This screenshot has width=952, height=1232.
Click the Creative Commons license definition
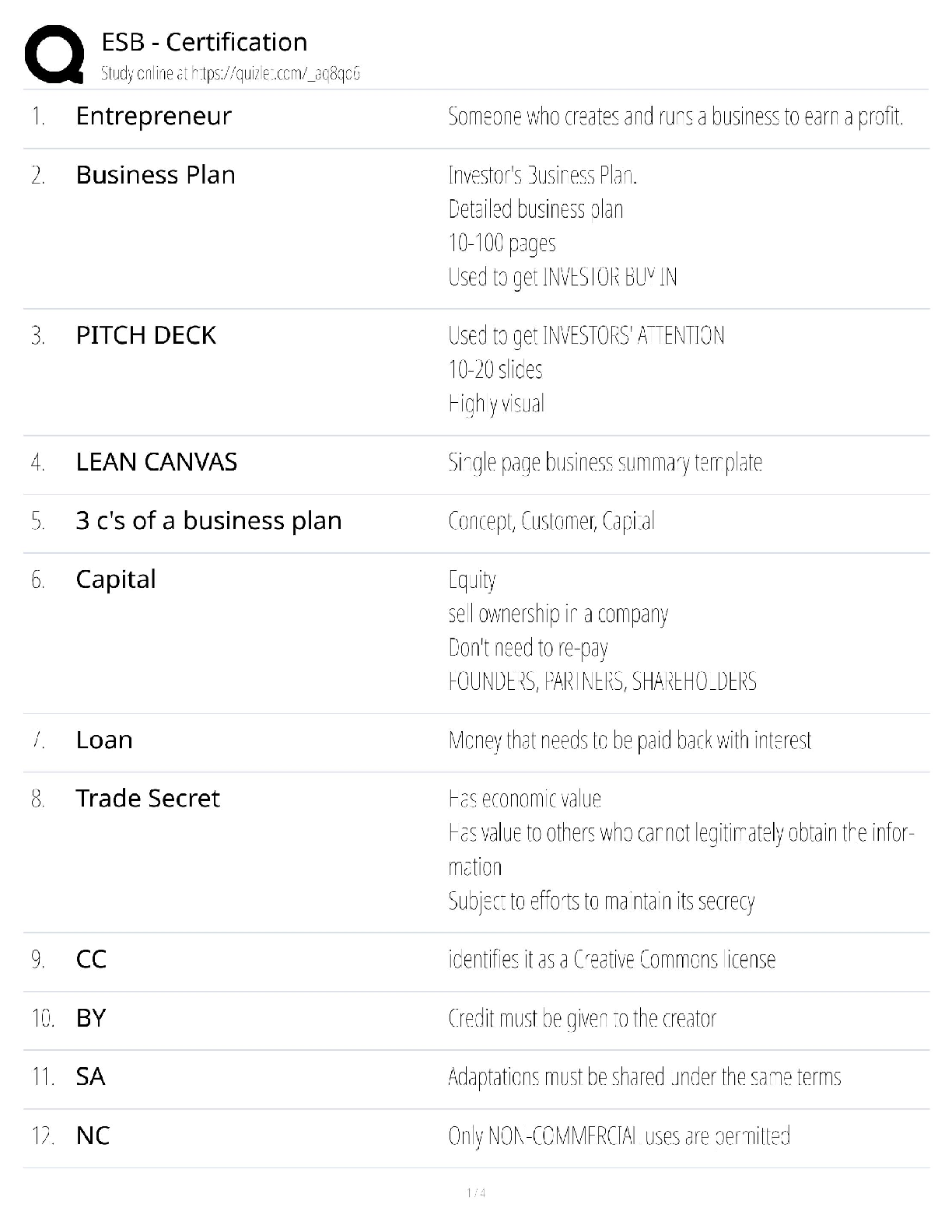point(611,960)
